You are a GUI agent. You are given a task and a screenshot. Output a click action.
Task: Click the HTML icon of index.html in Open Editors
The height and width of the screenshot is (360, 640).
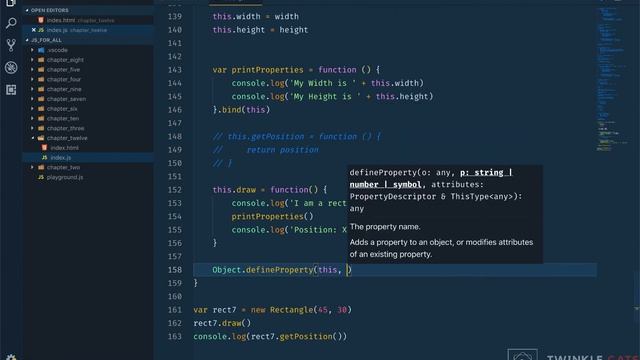point(41,20)
